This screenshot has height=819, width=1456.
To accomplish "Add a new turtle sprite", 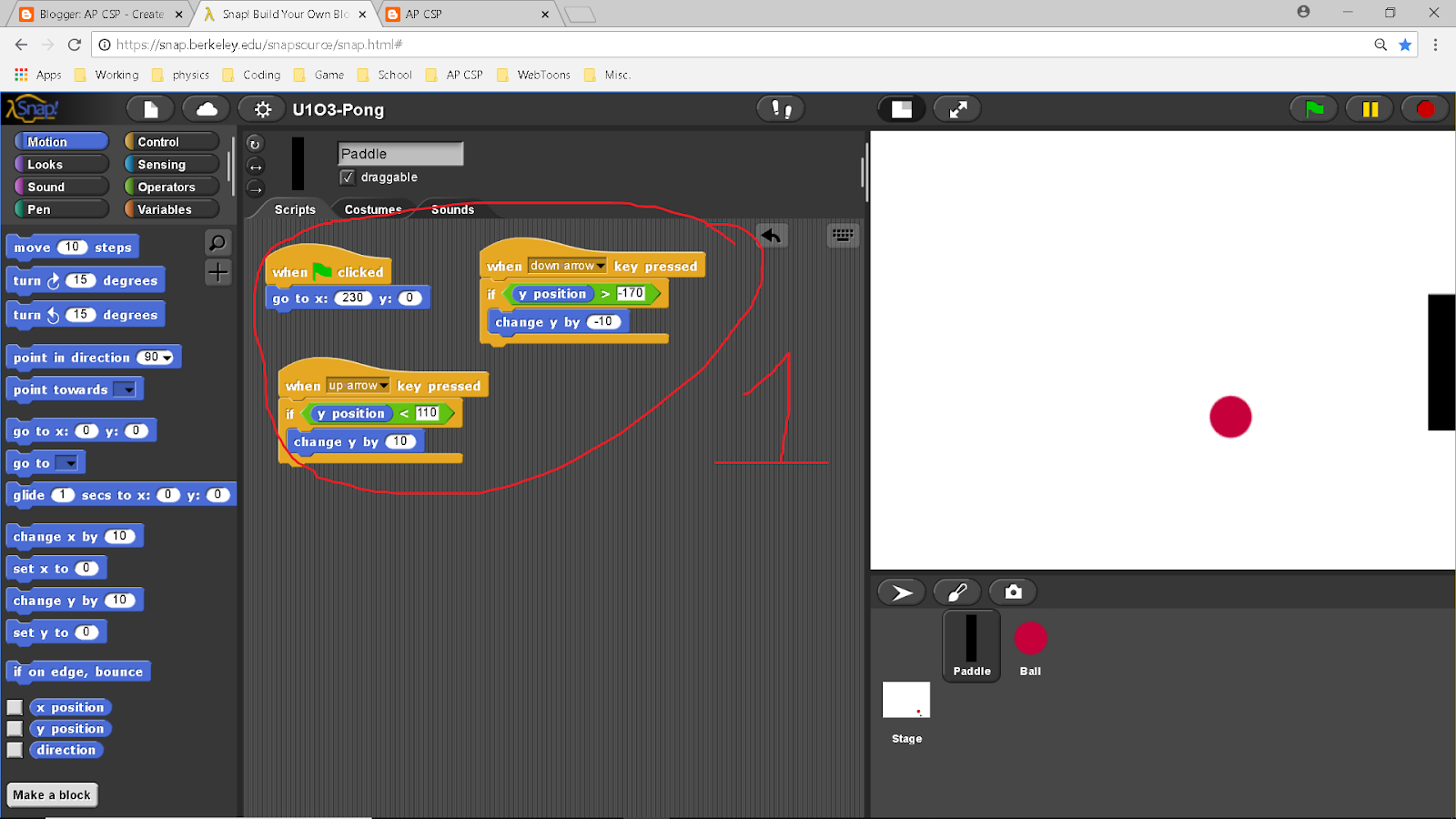I will 902,592.
